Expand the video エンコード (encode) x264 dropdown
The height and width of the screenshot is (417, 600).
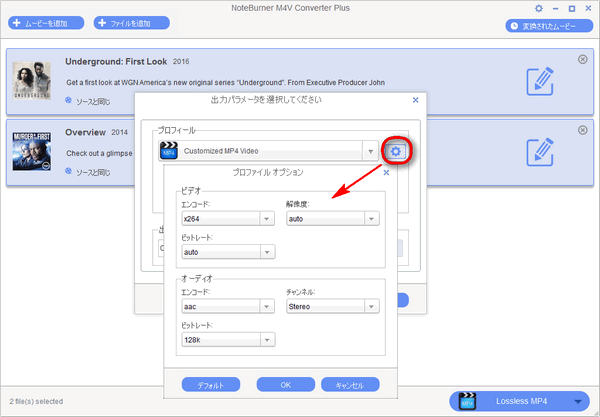[x=267, y=219]
